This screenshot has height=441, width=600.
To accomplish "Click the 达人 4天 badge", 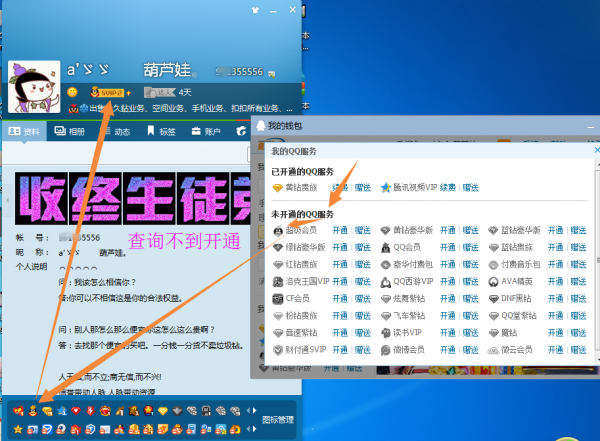I will click(168, 92).
